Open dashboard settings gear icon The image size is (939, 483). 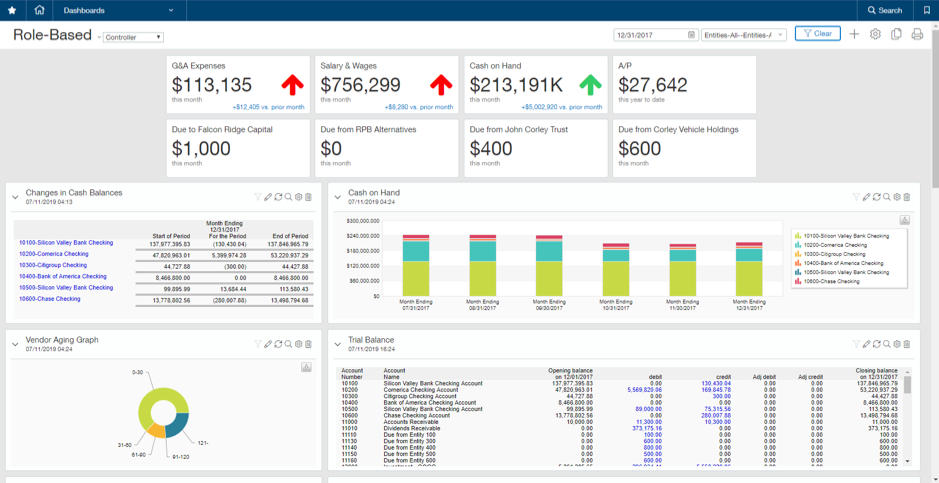875,34
